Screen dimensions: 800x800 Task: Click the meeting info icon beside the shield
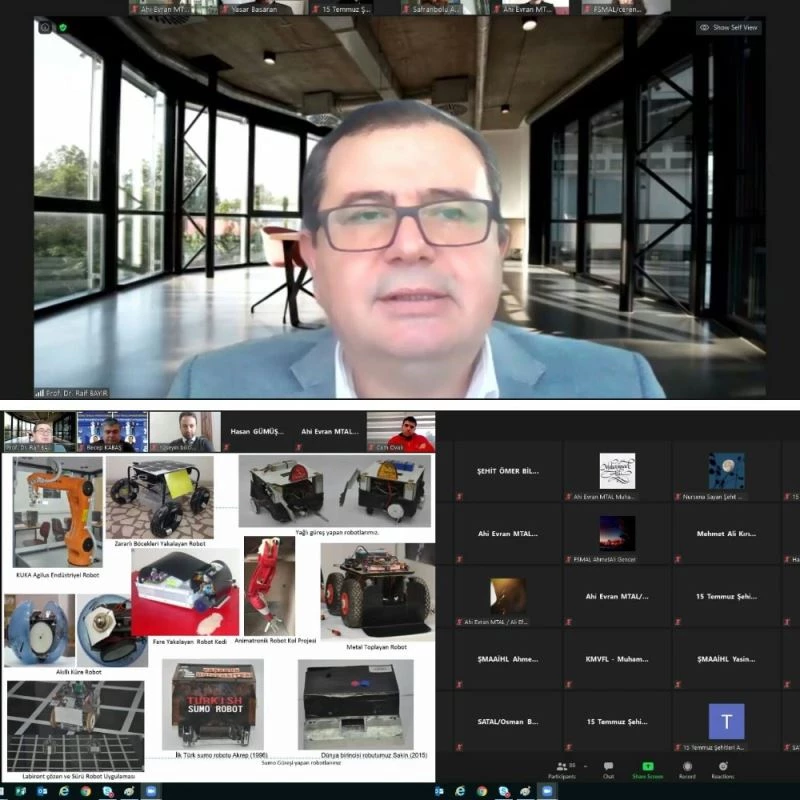pos(46,27)
